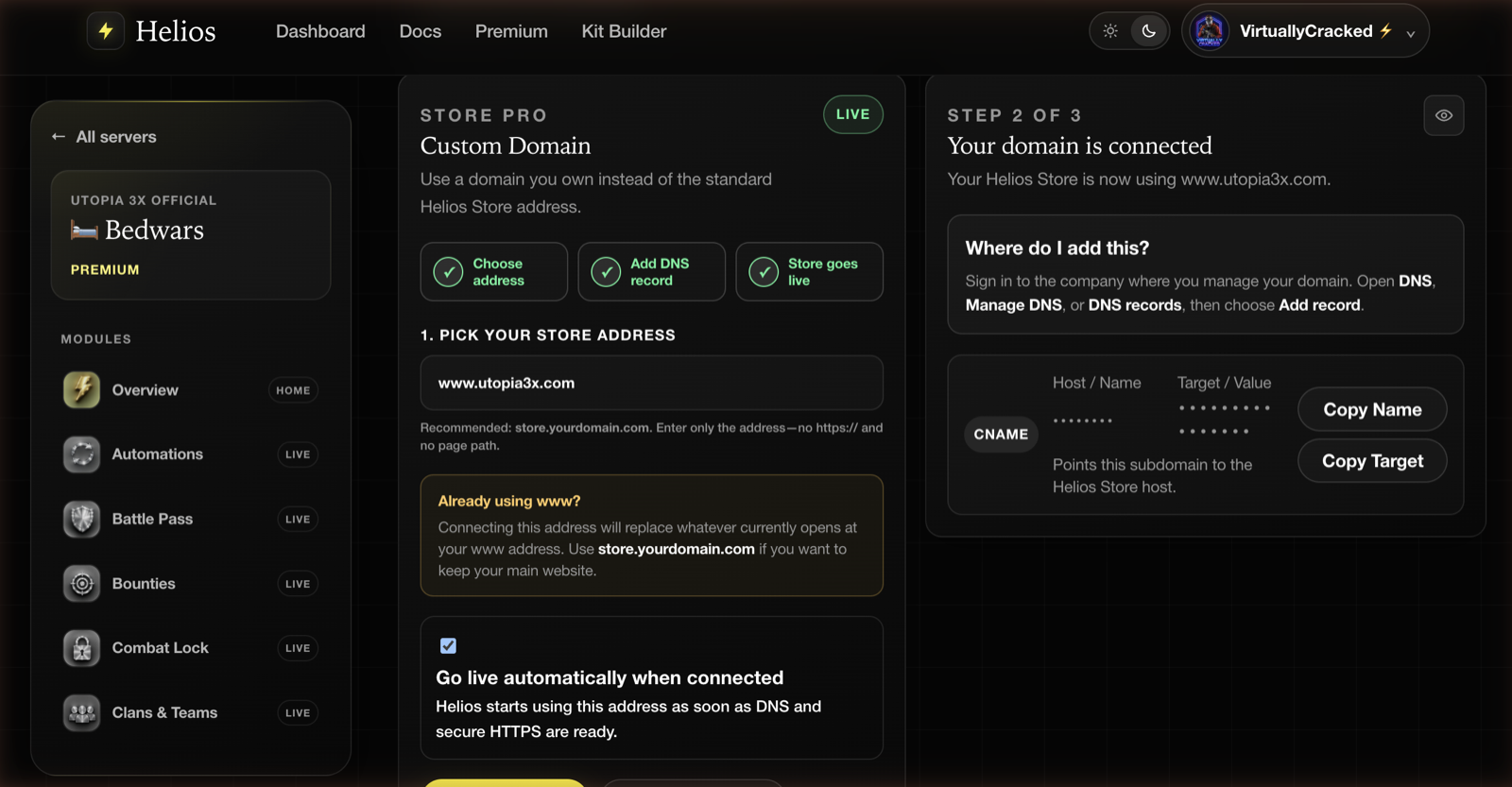This screenshot has width=1512, height=787.
Task: Select the Choose address step
Action: tap(493, 272)
